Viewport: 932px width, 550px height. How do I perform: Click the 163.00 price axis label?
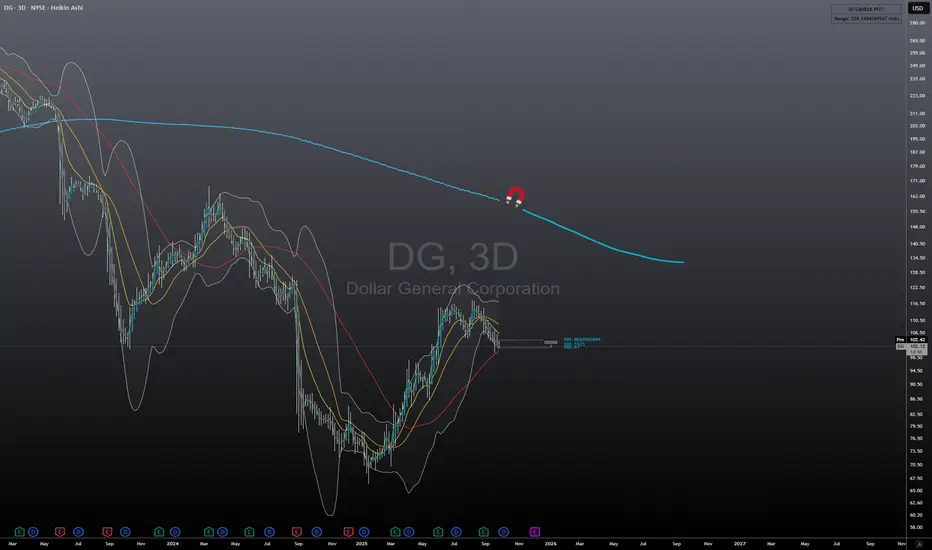(917, 196)
